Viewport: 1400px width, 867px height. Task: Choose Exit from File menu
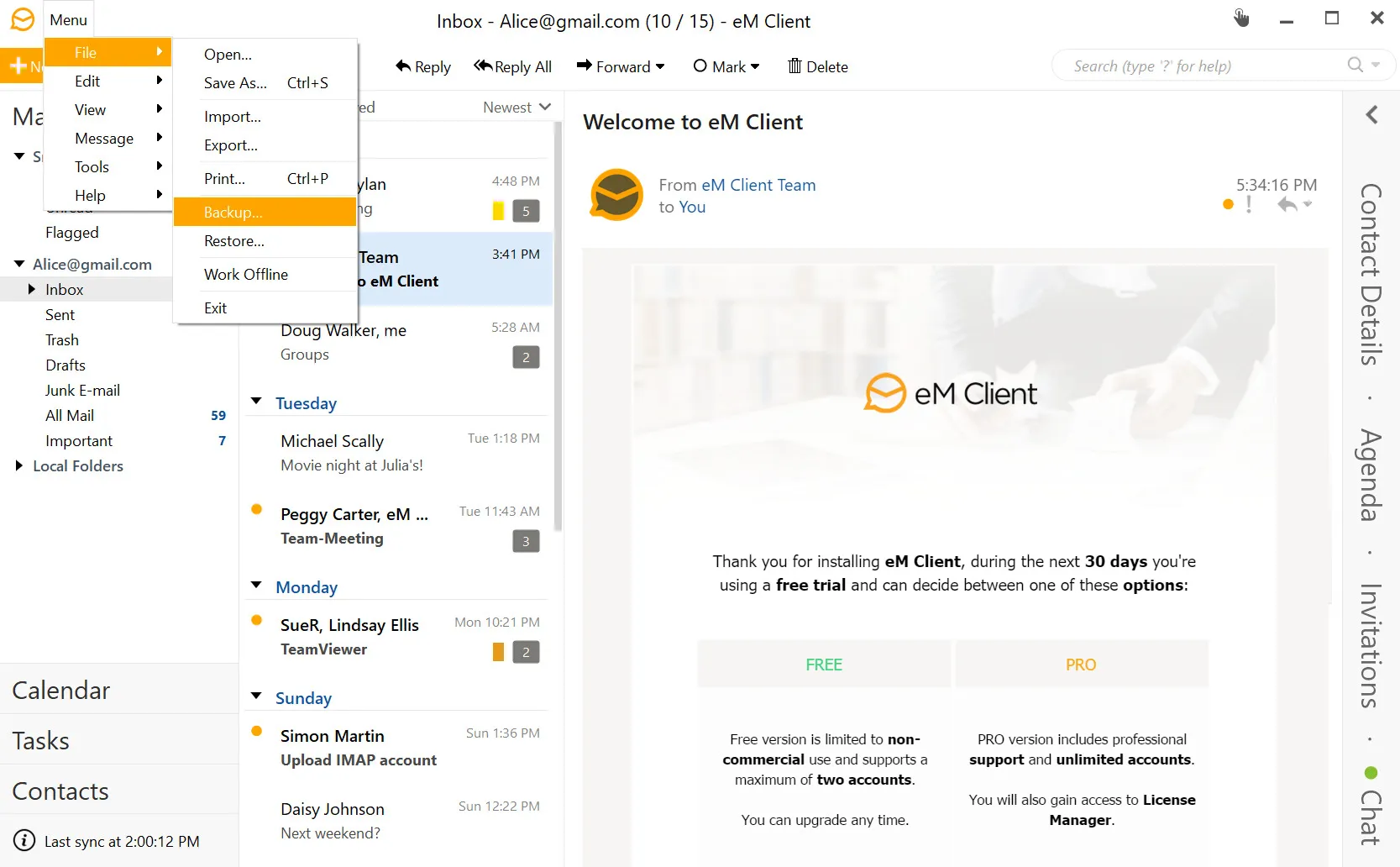(x=265, y=307)
